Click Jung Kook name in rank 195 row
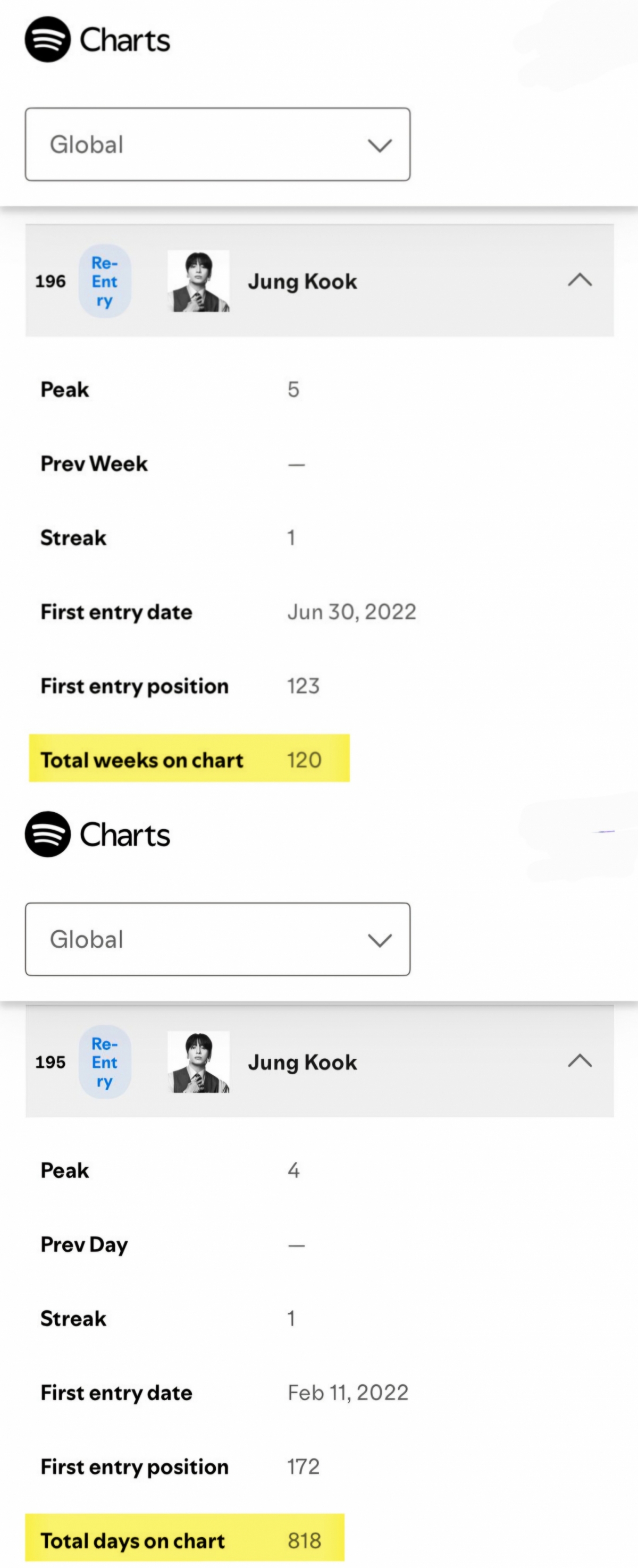The height and width of the screenshot is (1568, 638). pyautogui.click(x=302, y=1062)
